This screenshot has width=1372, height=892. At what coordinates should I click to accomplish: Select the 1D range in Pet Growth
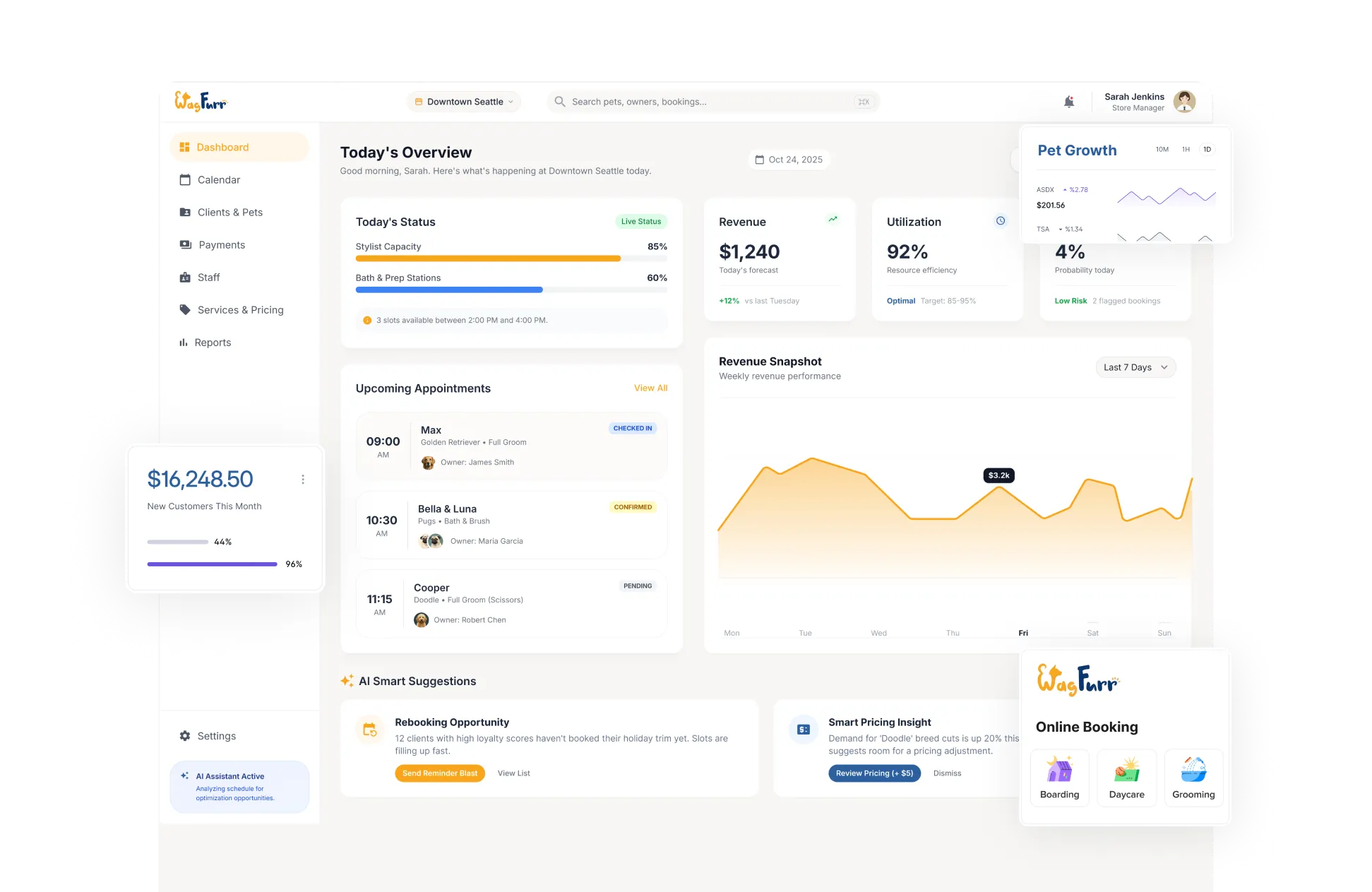pos(1207,150)
